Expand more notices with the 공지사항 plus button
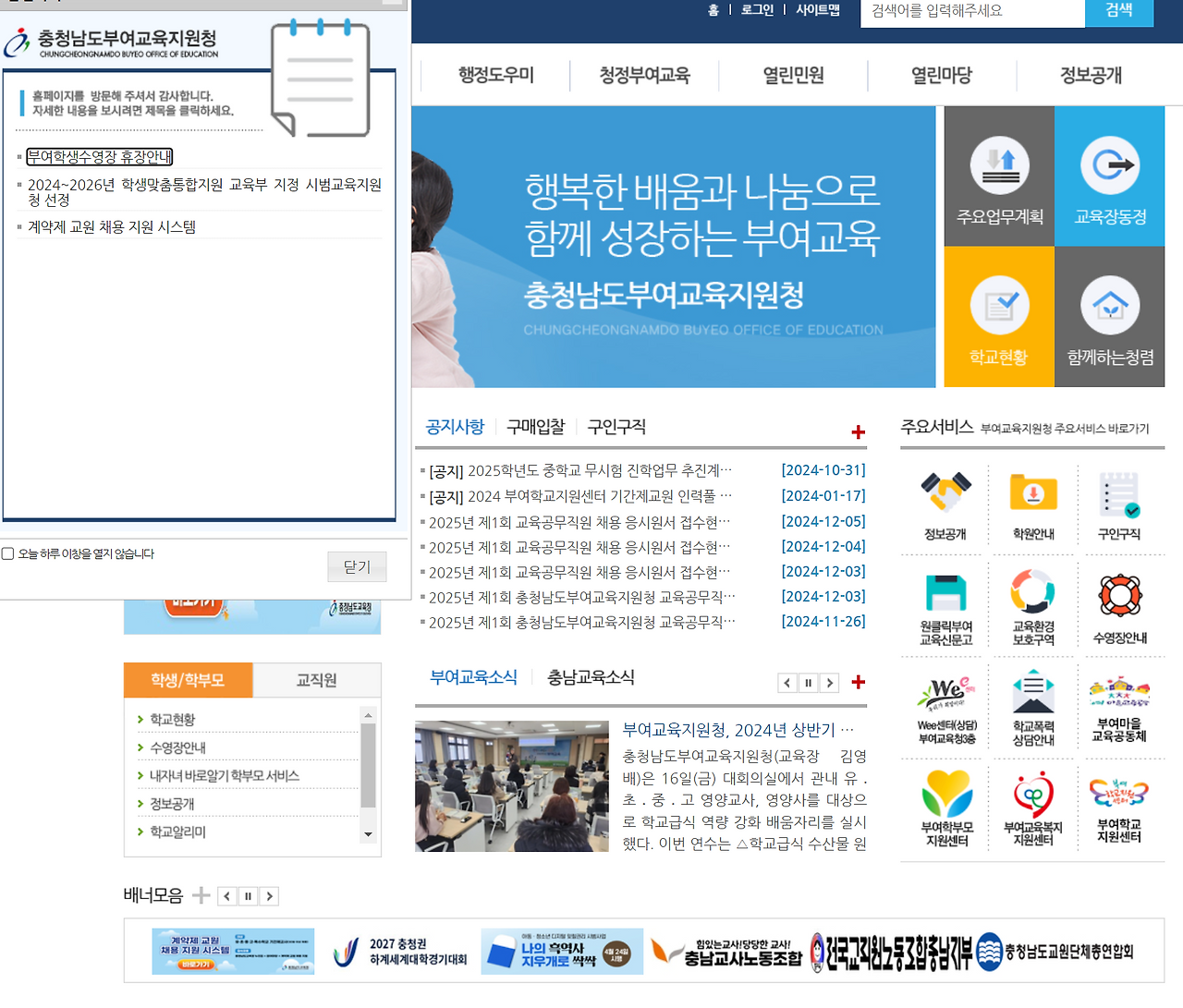The height and width of the screenshot is (1008, 1183). tap(858, 431)
